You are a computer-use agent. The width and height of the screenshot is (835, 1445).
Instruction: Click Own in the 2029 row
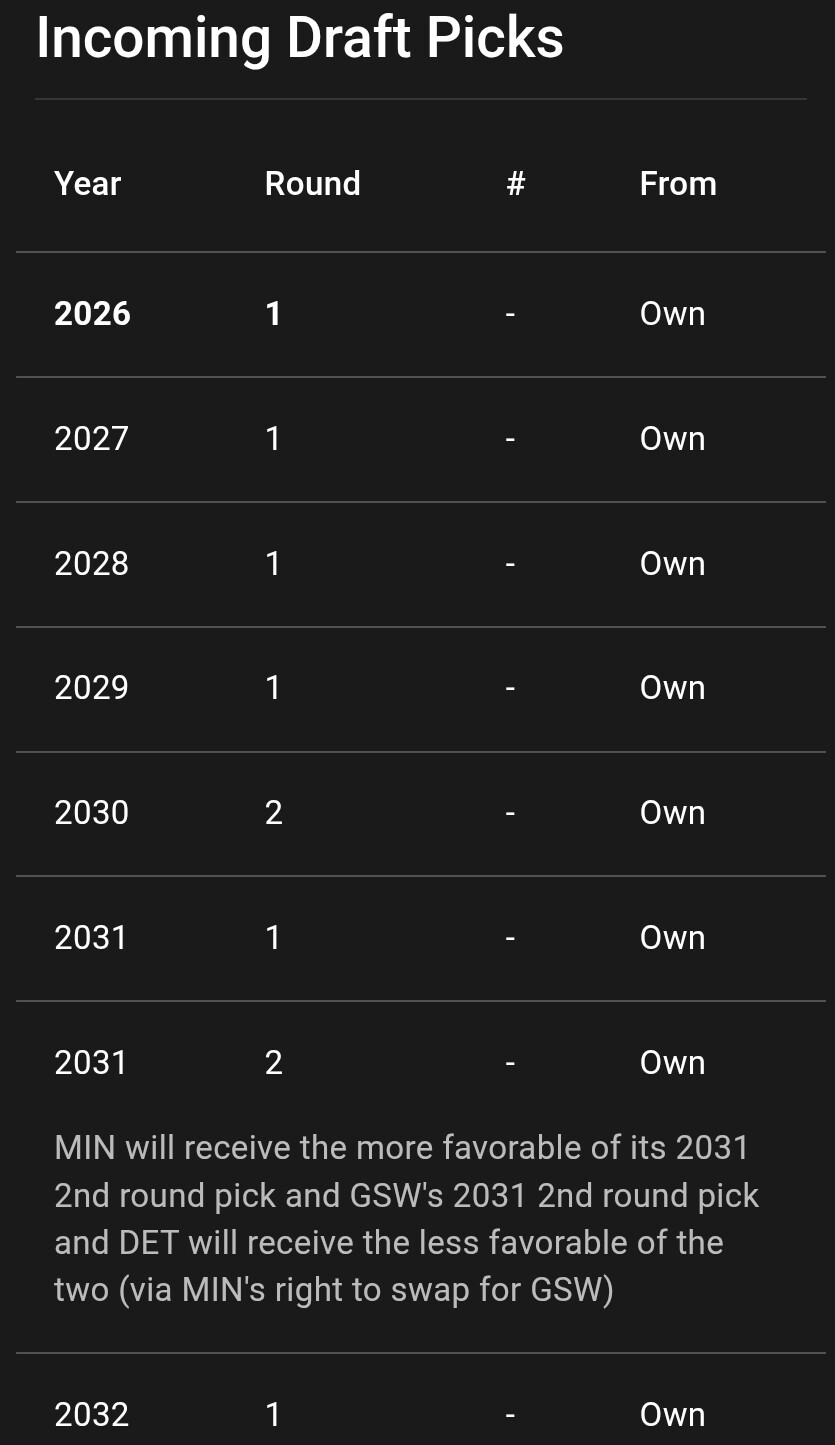[672, 688]
